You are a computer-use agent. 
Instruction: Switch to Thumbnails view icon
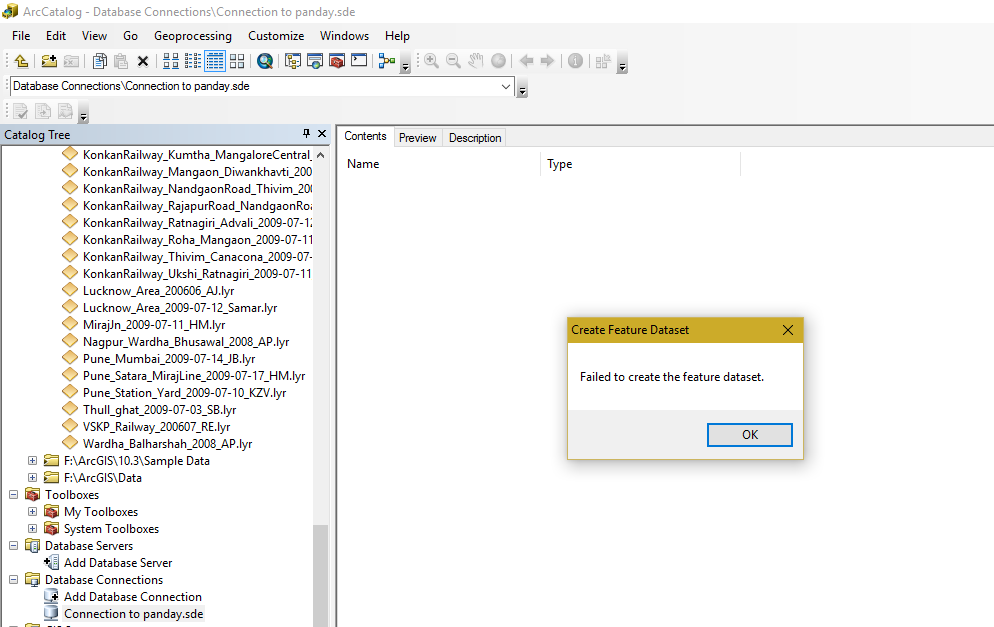click(x=236, y=61)
